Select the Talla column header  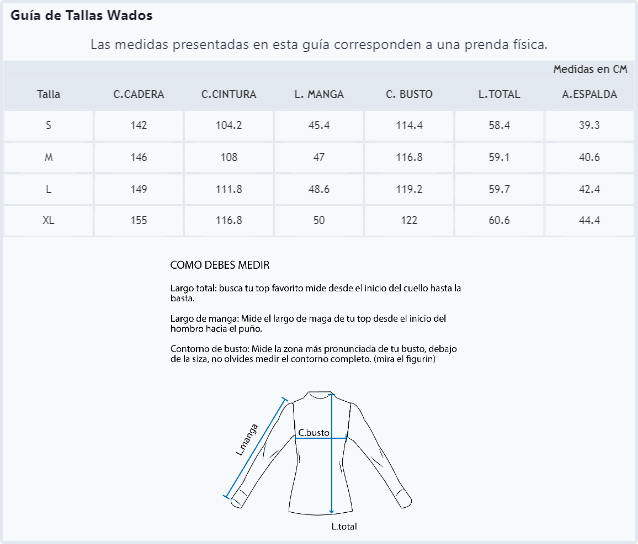point(48,94)
